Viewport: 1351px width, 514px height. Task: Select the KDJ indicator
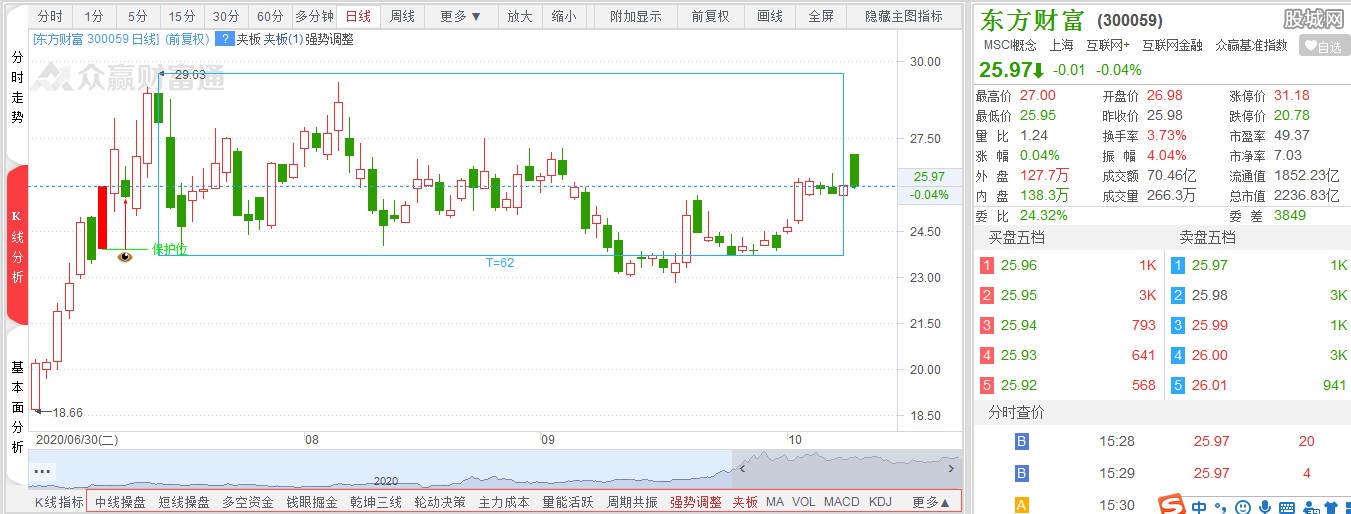click(x=880, y=502)
